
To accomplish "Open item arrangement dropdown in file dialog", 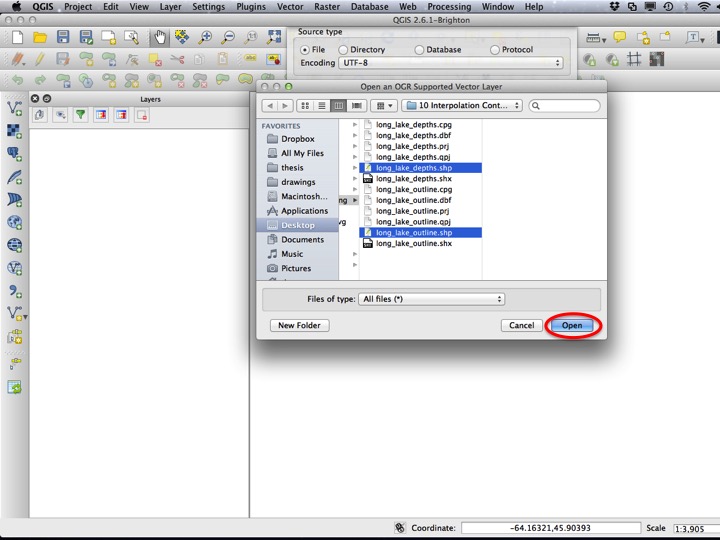I will pos(384,106).
